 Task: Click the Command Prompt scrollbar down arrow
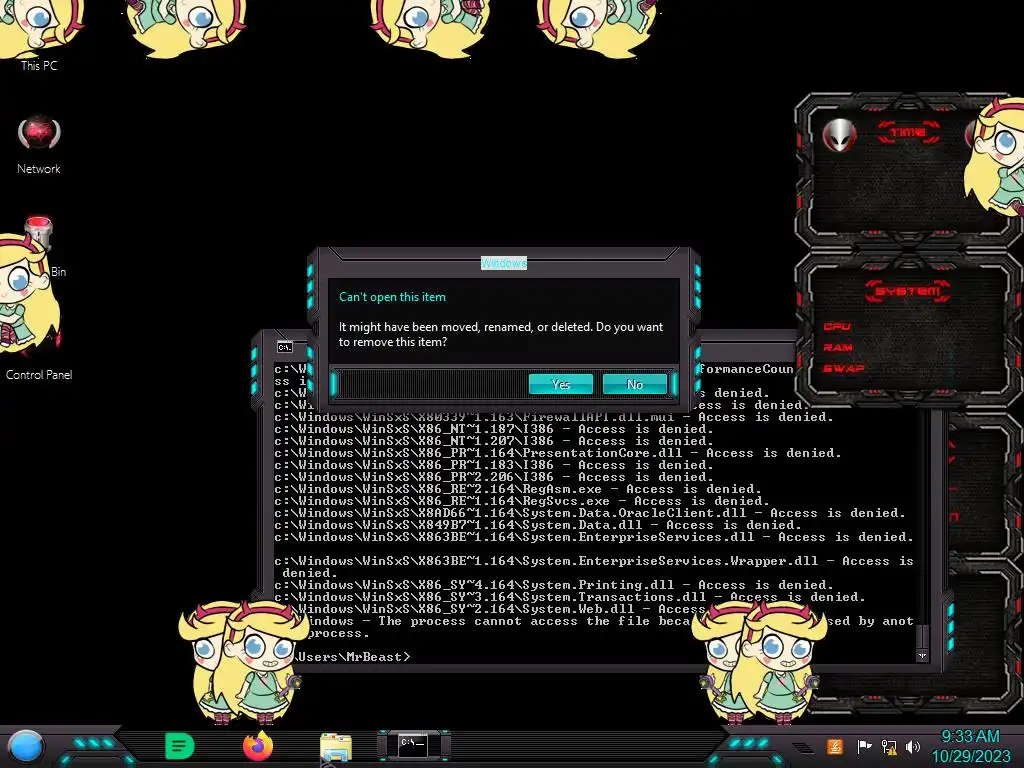point(922,655)
